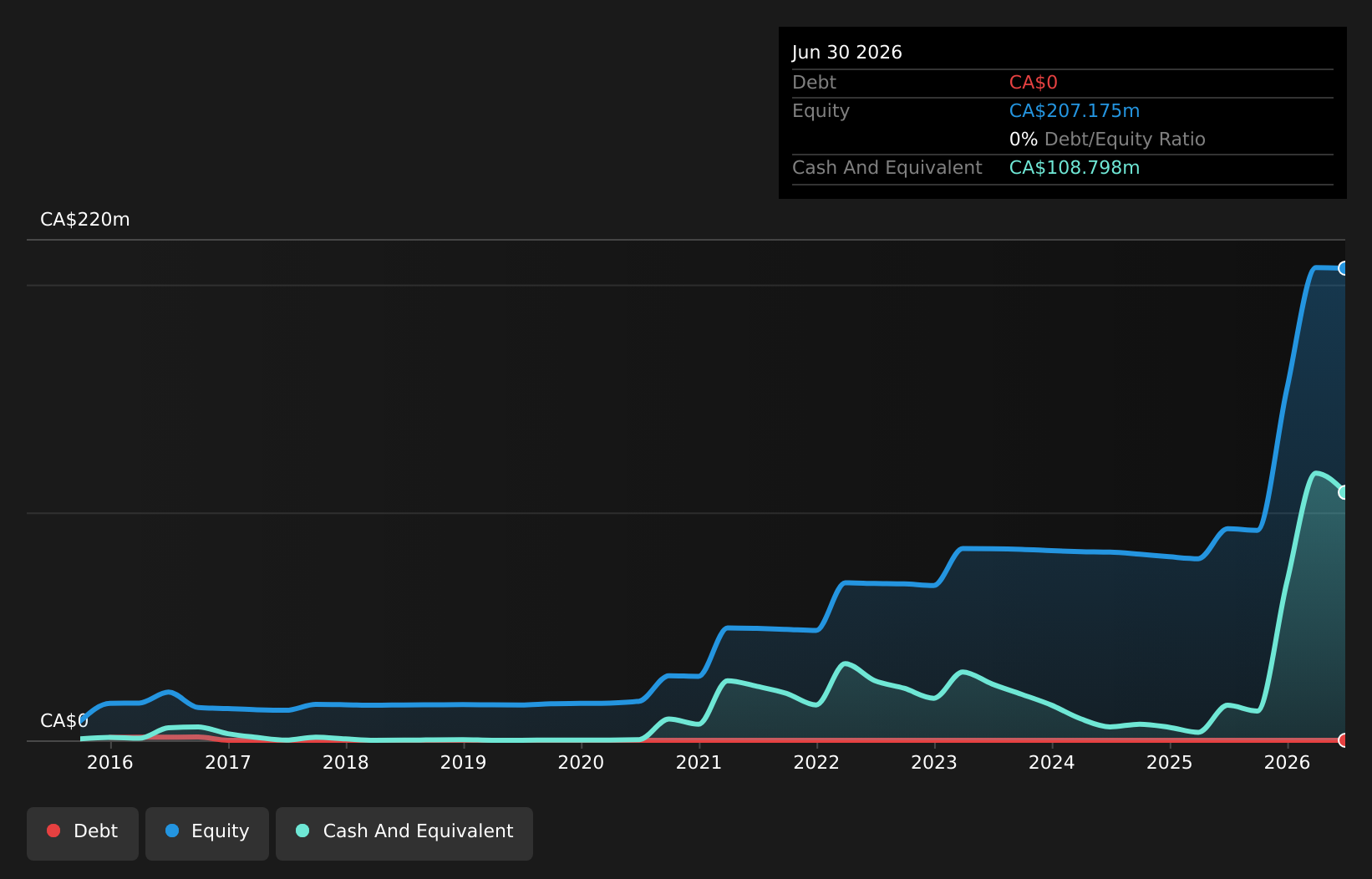Image resolution: width=1372 pixels, height=879 pixels.
Task: Click the 0% Debt/Equity Ratio text
Action: (1107, 140)
